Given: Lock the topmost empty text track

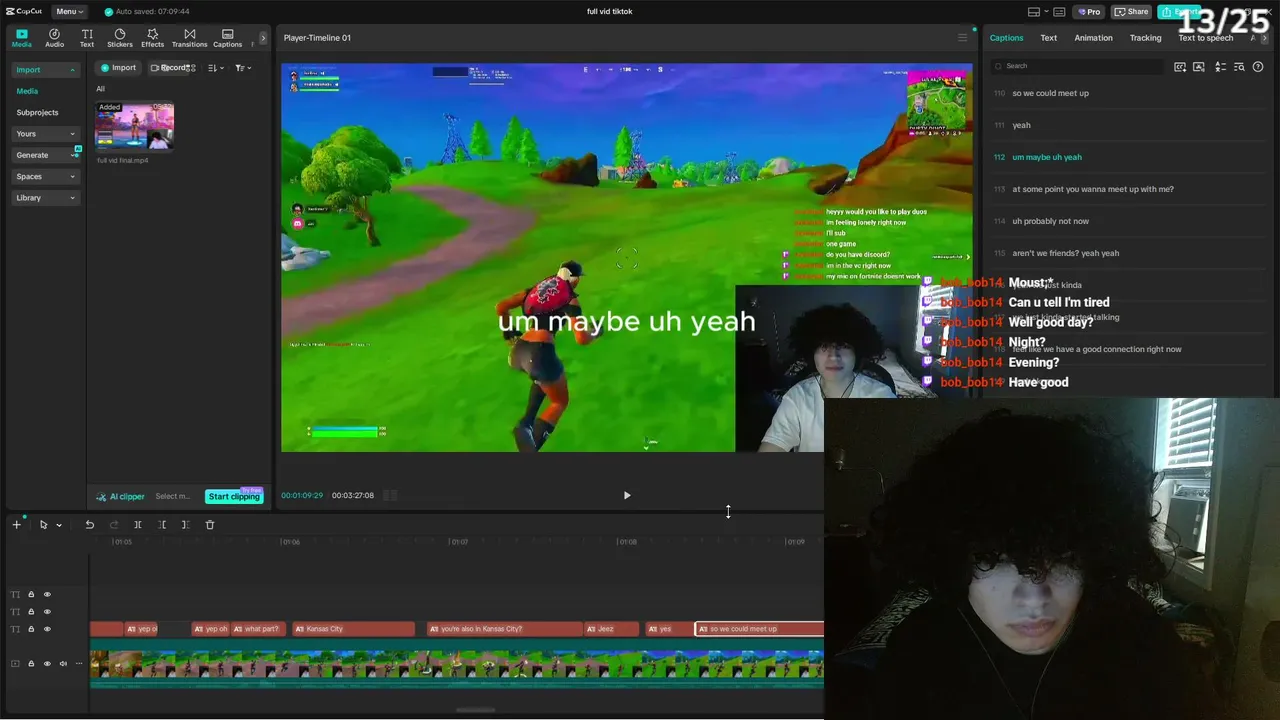Looking at the screenshot, I should pyautogui.click(x=31, y=594).
